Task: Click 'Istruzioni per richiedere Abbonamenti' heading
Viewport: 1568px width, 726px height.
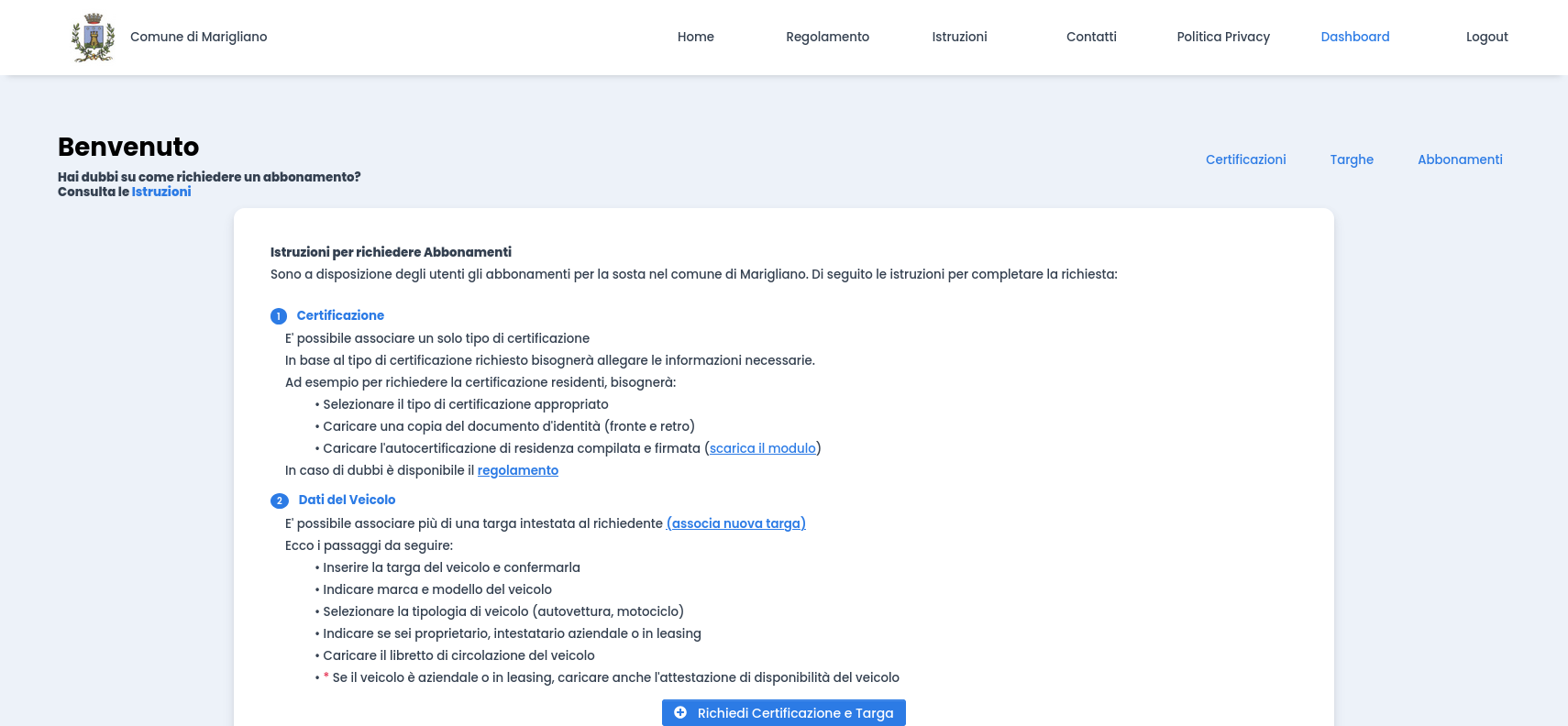Action: pyautogui.click(x=391, y=252)
